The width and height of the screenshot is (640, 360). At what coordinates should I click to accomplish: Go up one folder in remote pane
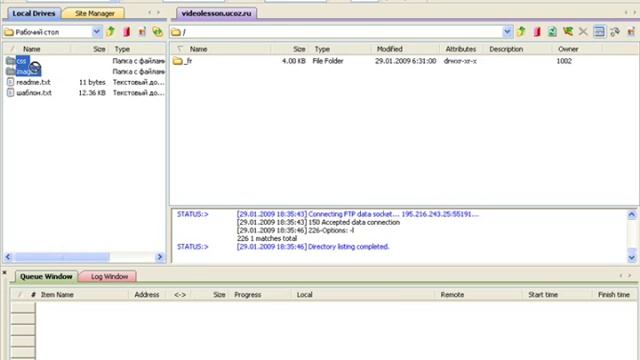click(x=521, y=31)
